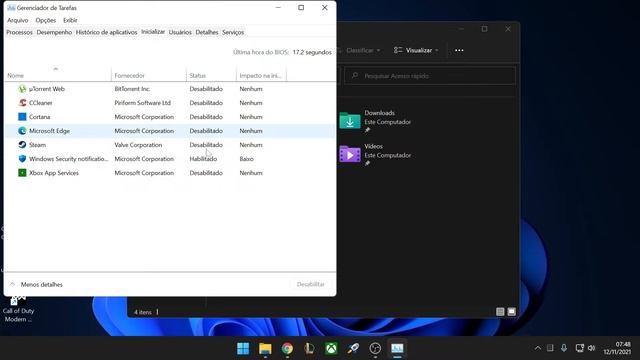This screenshot has height=360, width=640.
Task: Click the Baixo impact value
Action: (x=247, y=159)
